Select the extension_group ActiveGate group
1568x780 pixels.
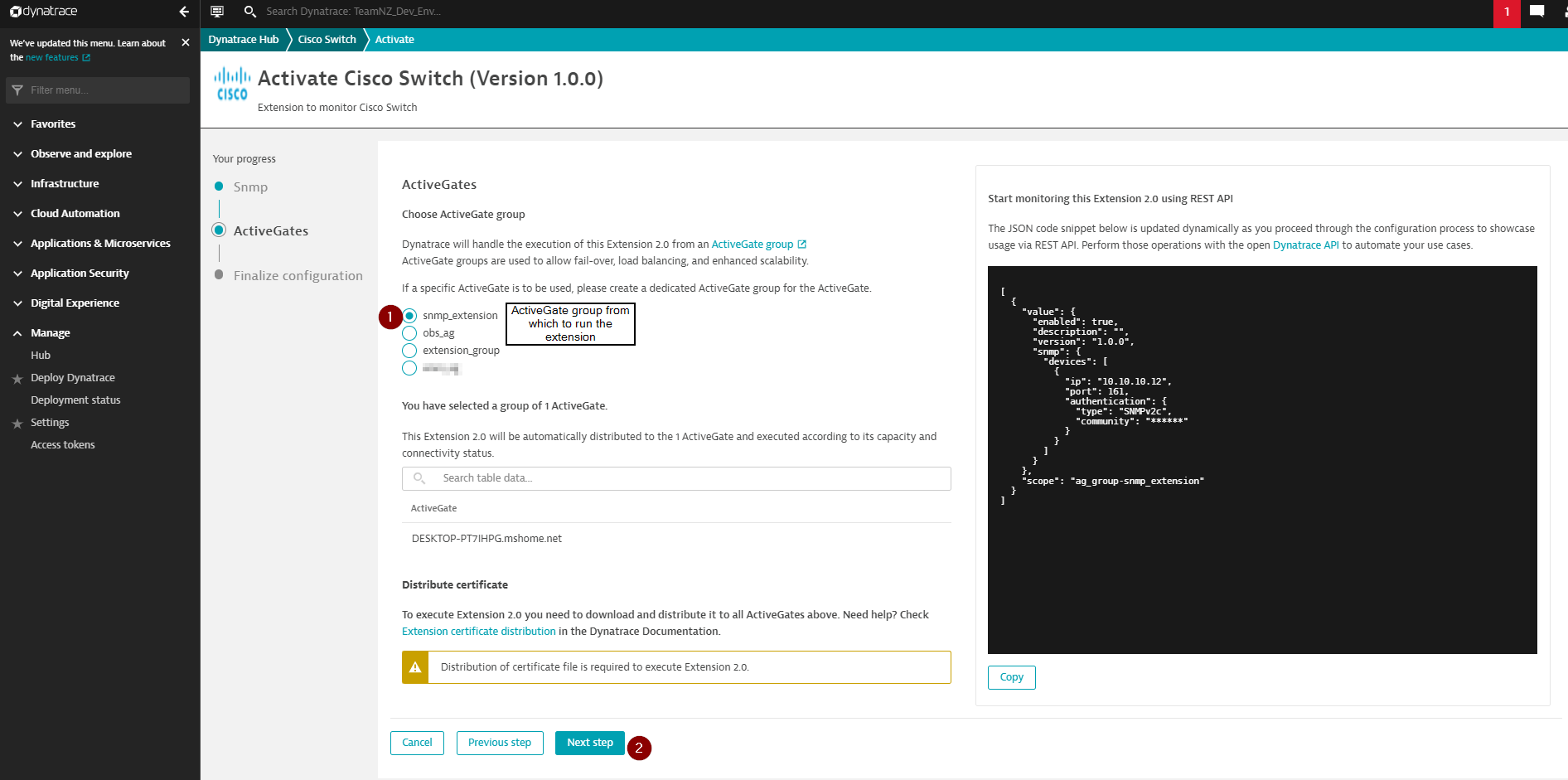[x=409, y=351]
